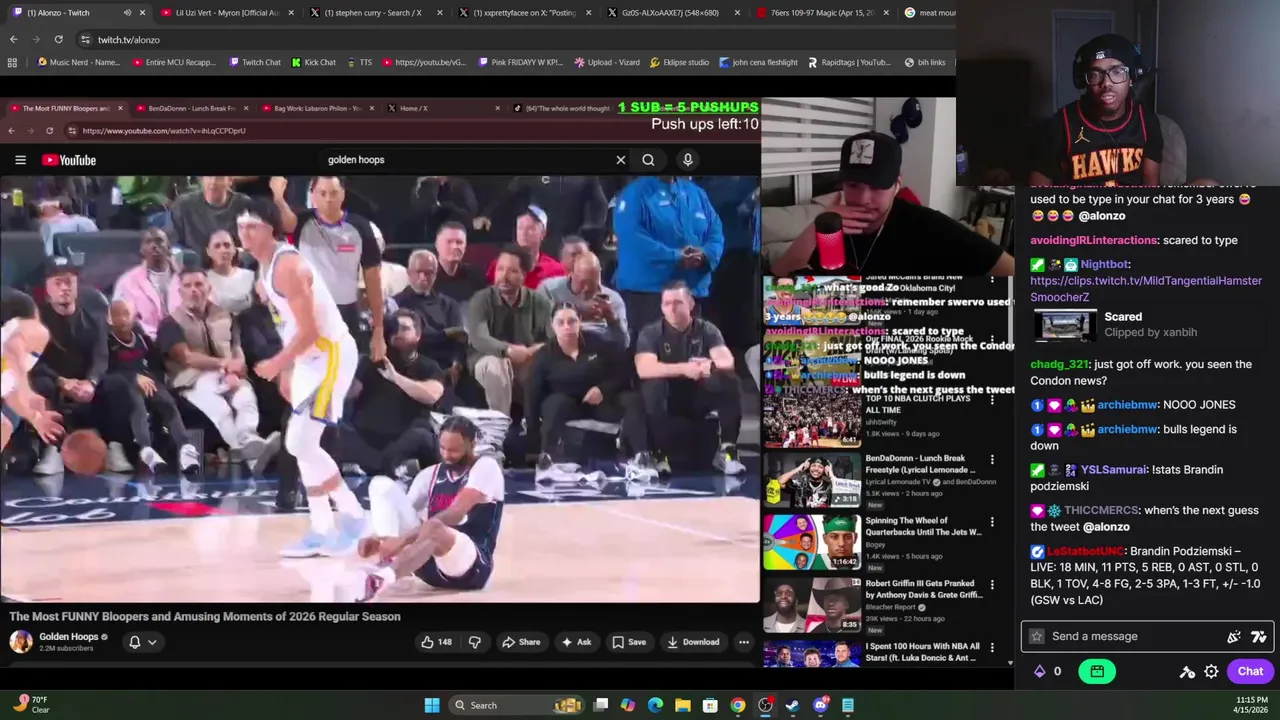The image size is (1280, 720).
Task: Open the chat identity star icon
Action: 1037,636
